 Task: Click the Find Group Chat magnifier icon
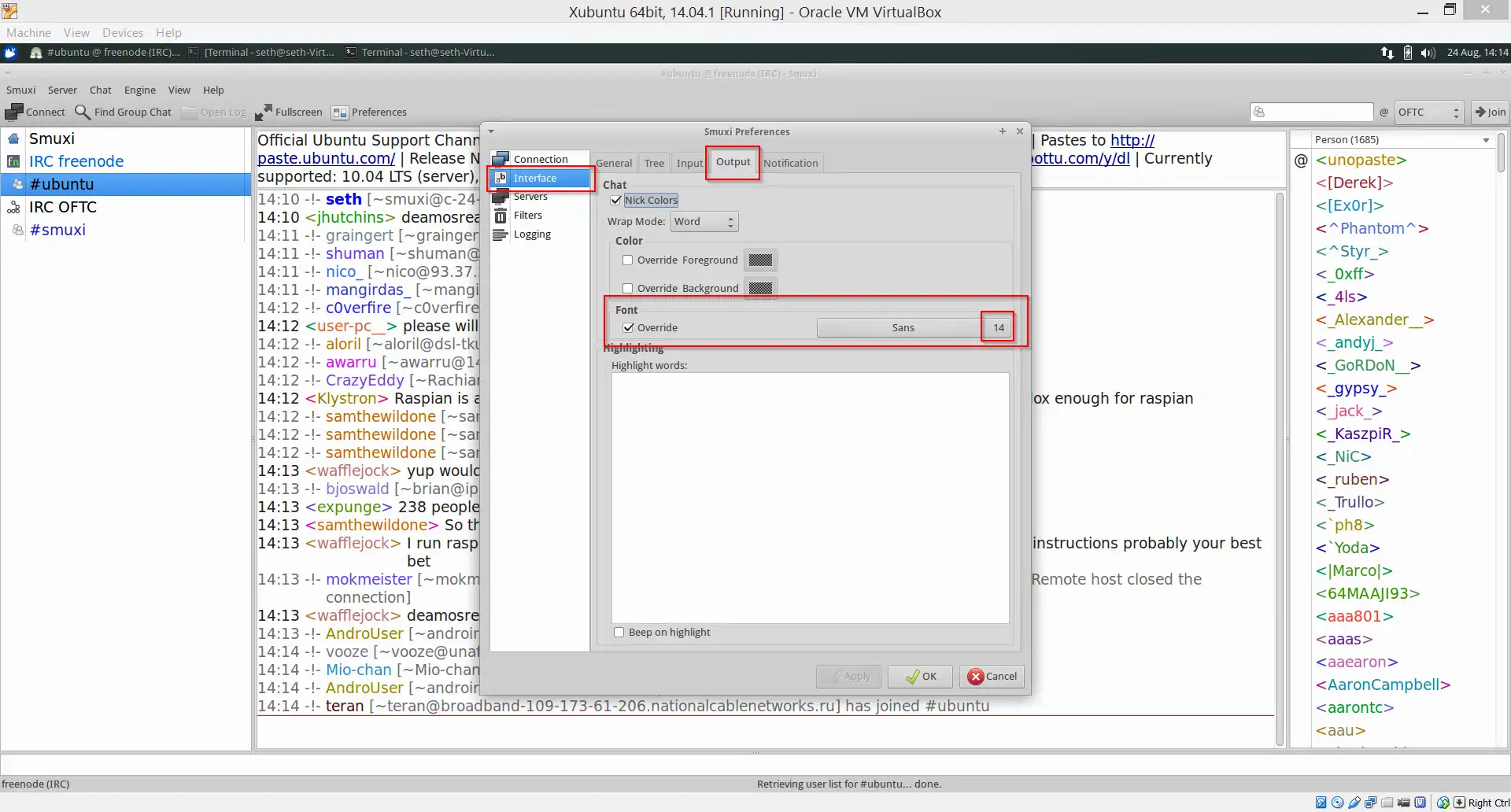click(83, 112)
